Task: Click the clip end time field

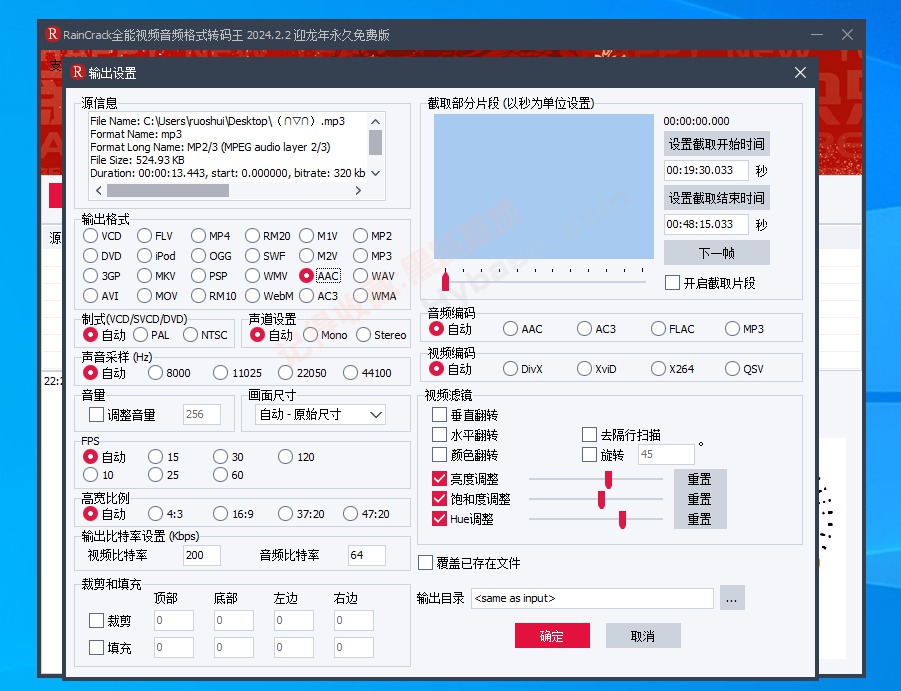Action: (706, 224)
